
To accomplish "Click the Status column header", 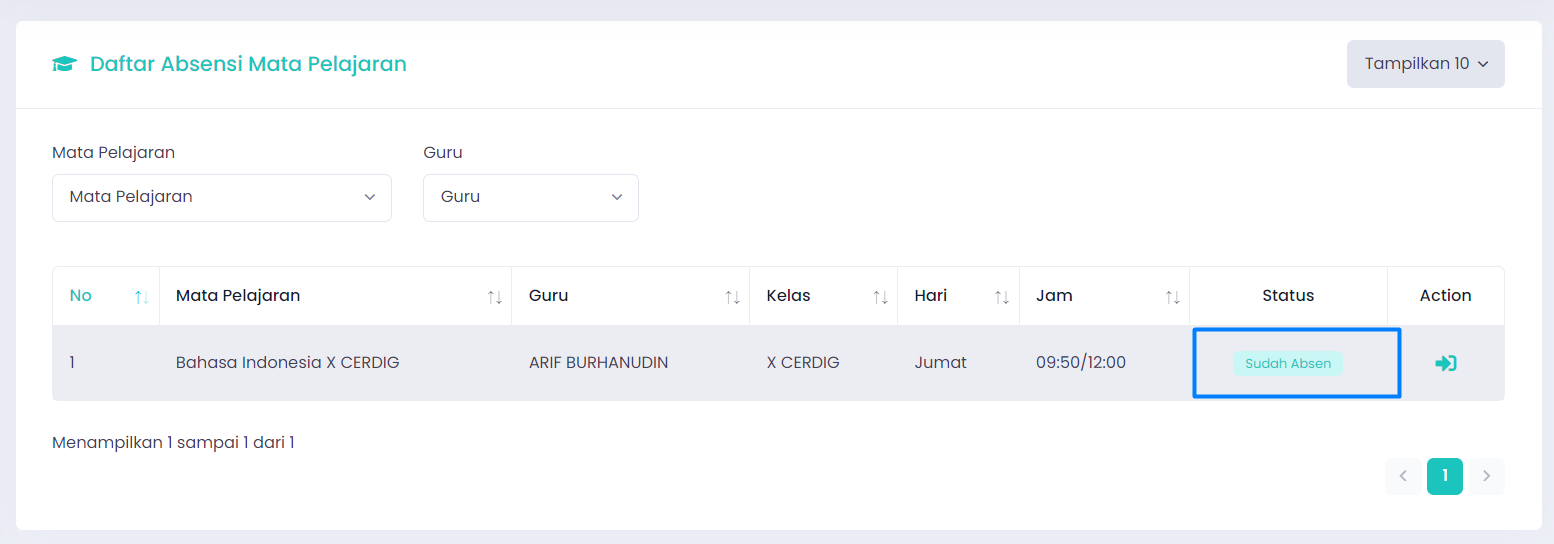I will [1288, 295].
